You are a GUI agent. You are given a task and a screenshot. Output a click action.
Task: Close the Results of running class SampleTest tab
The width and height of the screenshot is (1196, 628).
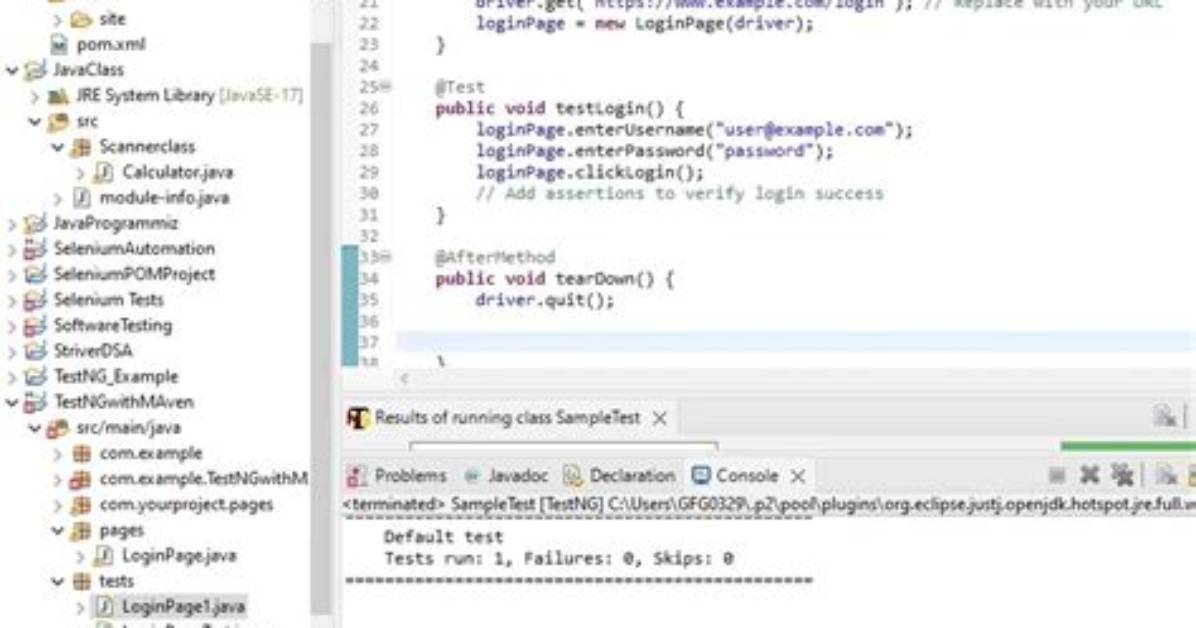pos(660,418)
